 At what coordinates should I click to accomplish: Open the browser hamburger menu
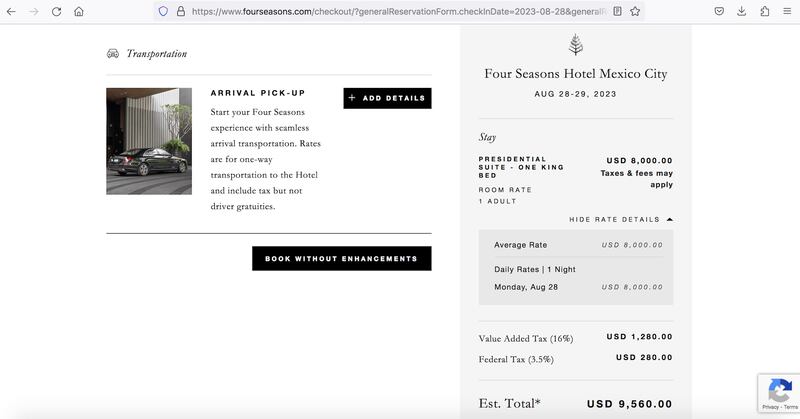coord(787,11)
